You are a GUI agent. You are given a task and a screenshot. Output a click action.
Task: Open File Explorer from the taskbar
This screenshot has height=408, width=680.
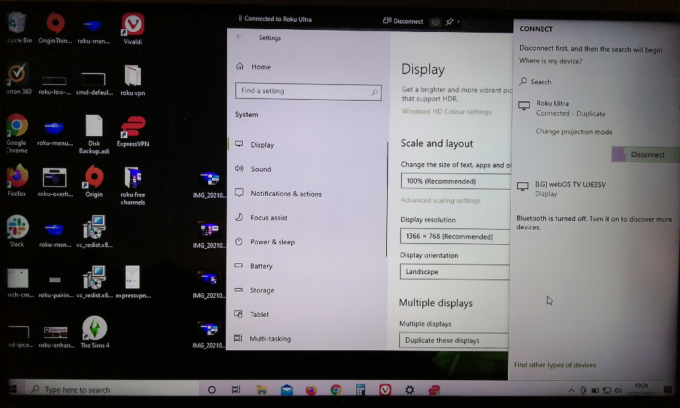click(x=262, y=390)
